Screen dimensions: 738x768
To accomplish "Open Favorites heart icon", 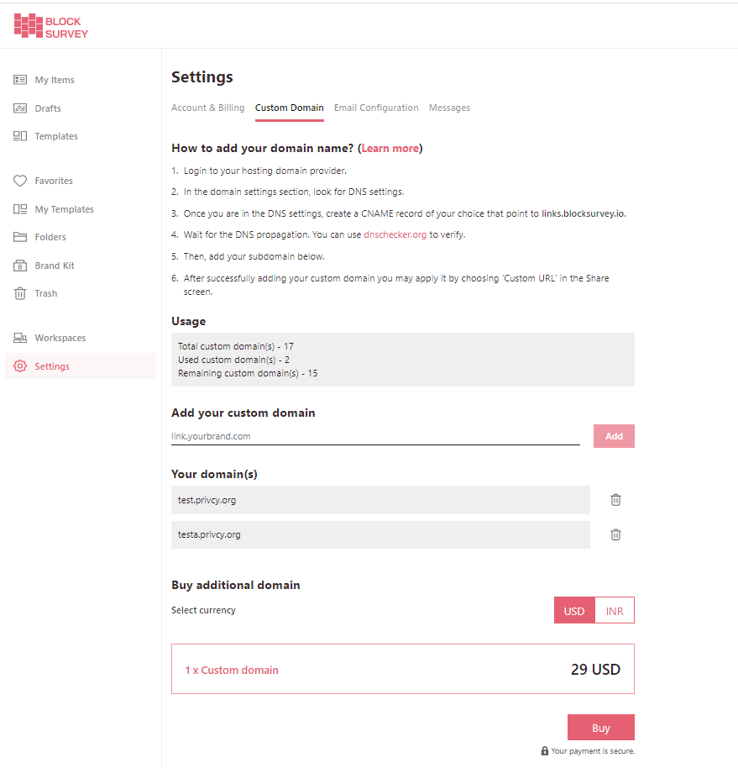I will (x=20, y=181).
